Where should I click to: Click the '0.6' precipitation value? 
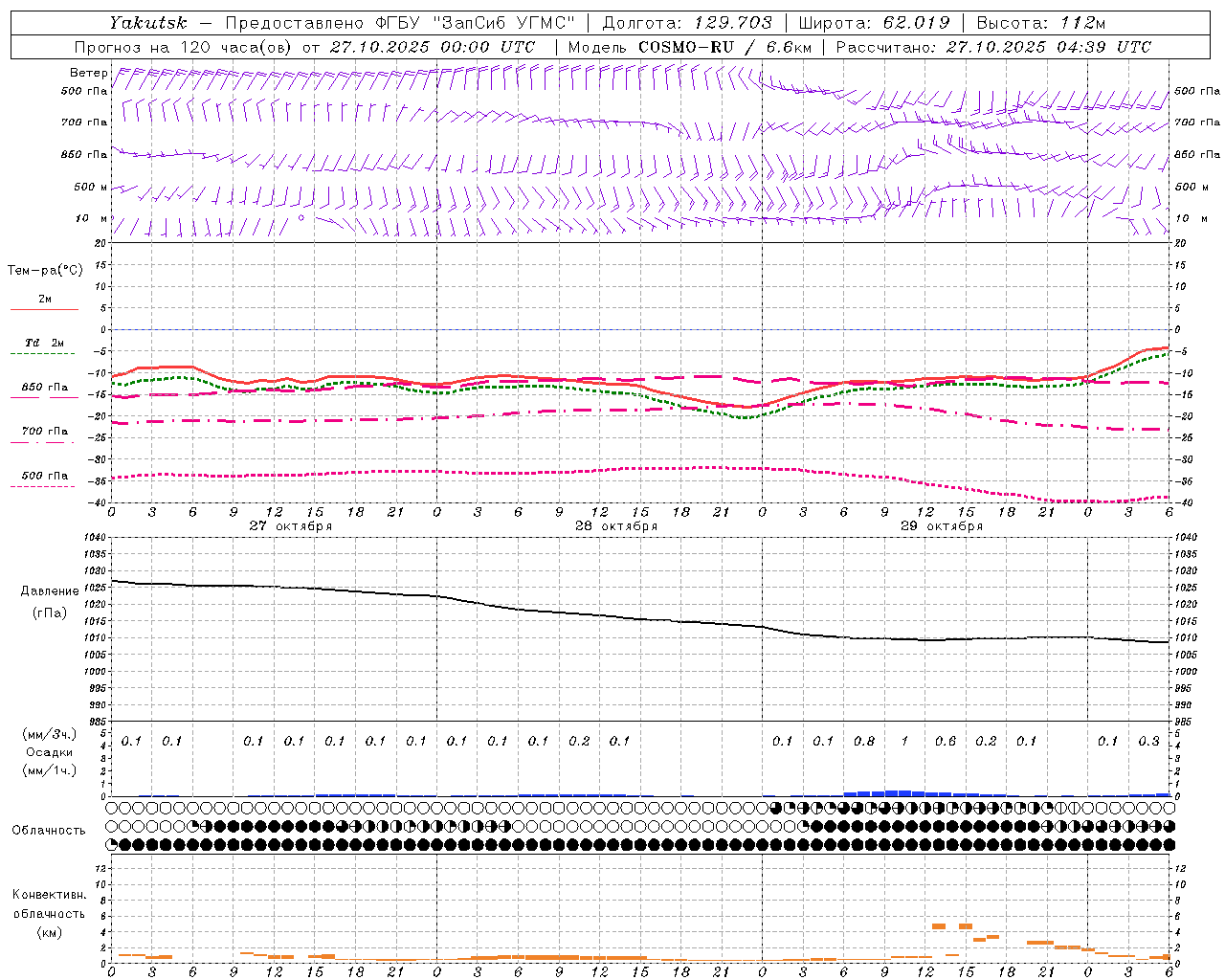coord(946,741)
